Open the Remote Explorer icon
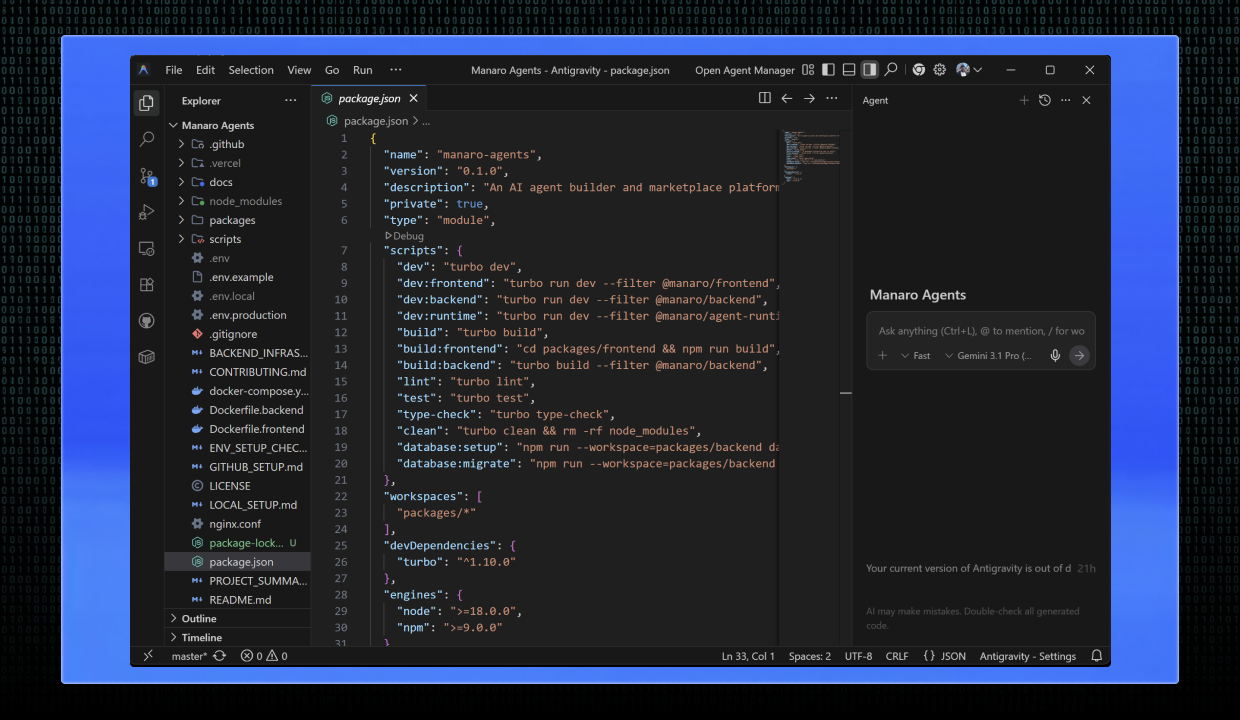The height and width of the screenshot is (720, 1240). point(147,248)
